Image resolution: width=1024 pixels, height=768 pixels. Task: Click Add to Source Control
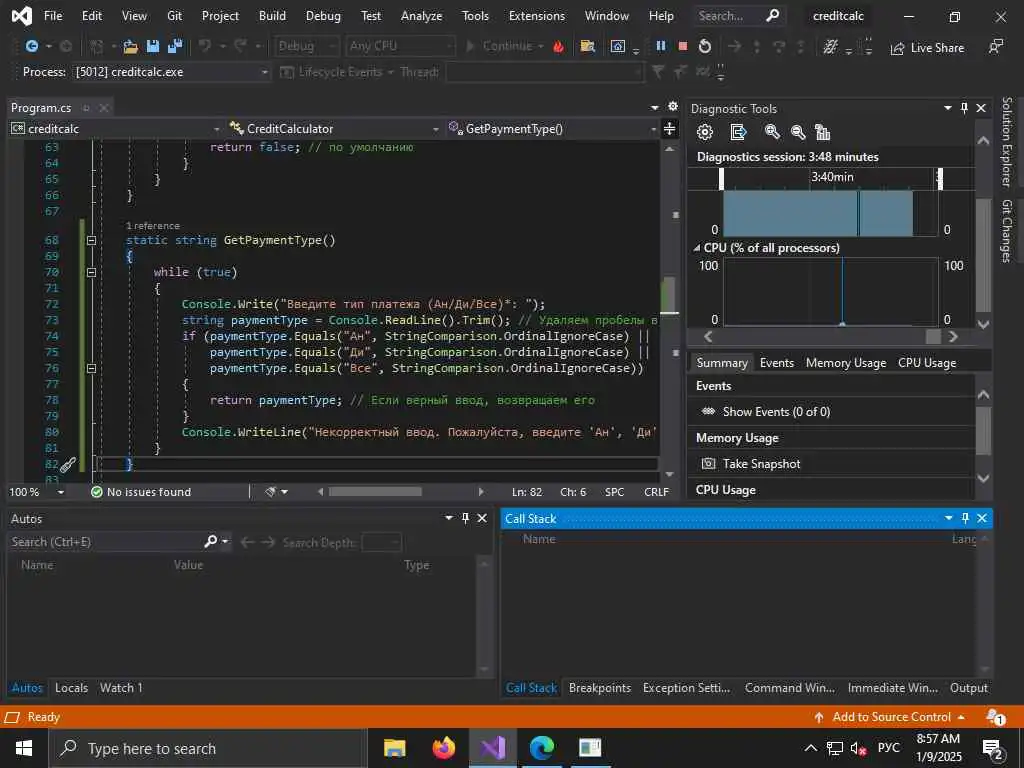[889, 717]
